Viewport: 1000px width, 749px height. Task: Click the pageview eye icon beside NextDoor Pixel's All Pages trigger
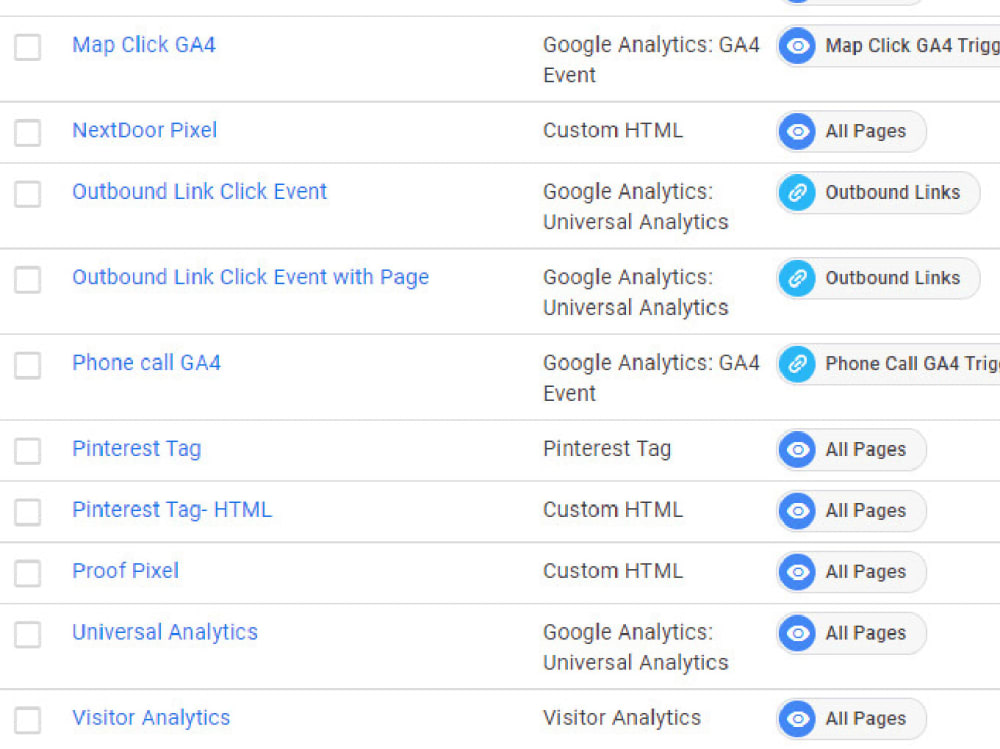tap(797, 131)
